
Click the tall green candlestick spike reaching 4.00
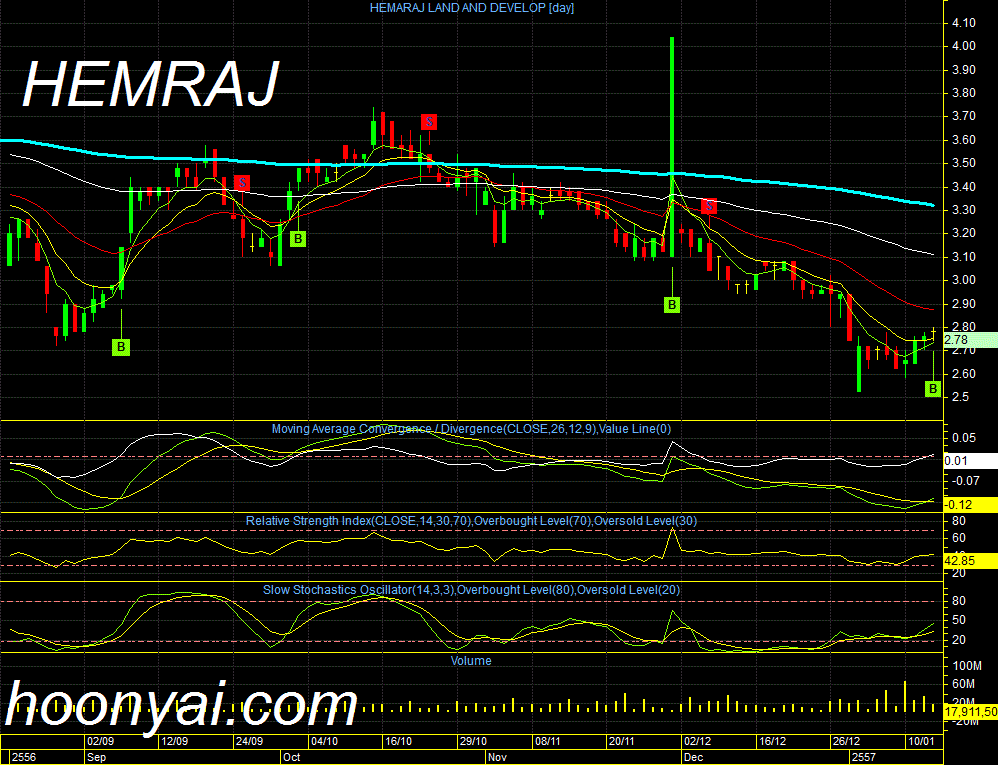672,146
